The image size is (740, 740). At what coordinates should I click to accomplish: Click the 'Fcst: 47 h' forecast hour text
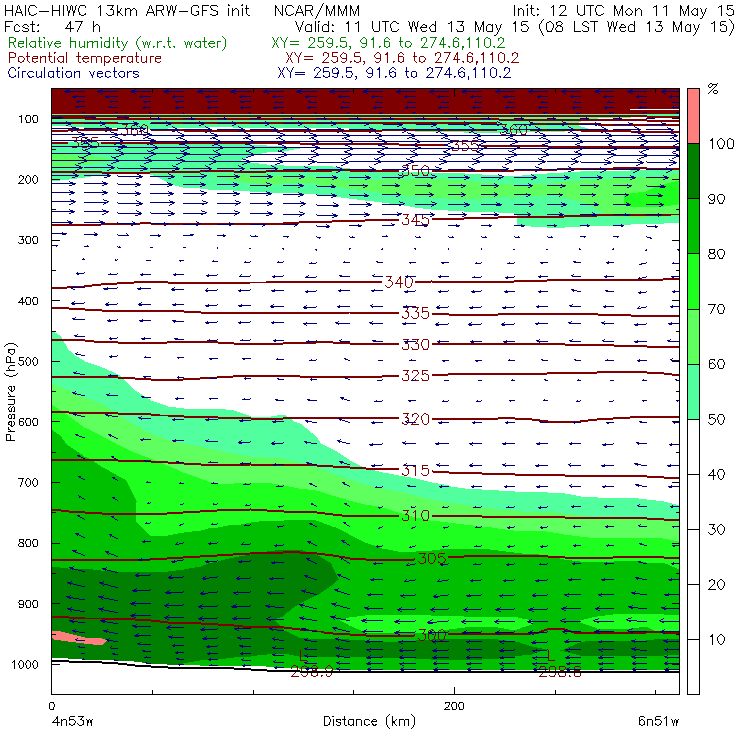tap(52, 26)
